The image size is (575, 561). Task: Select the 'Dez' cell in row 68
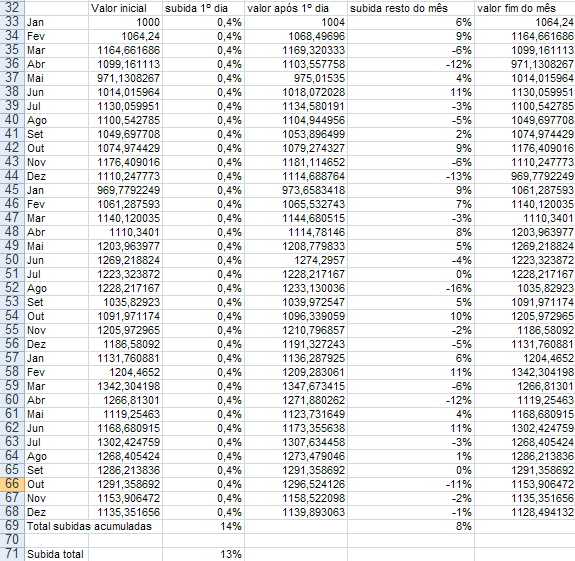tap(57, 512)
